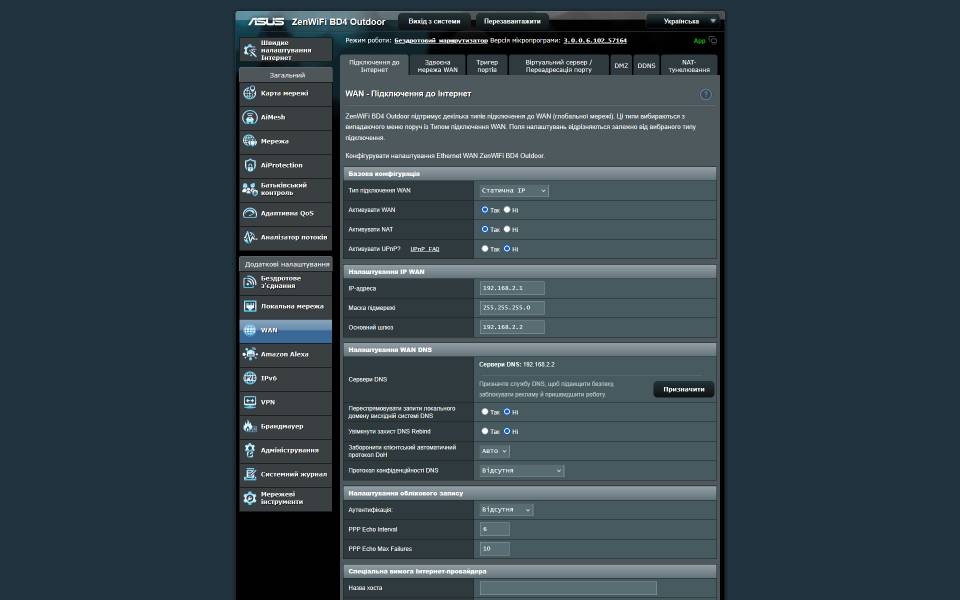Screen dimensions: 960x600
Task: Click the UPnP FAQ link
Action: pyautogui.click(x=425, y=248)
